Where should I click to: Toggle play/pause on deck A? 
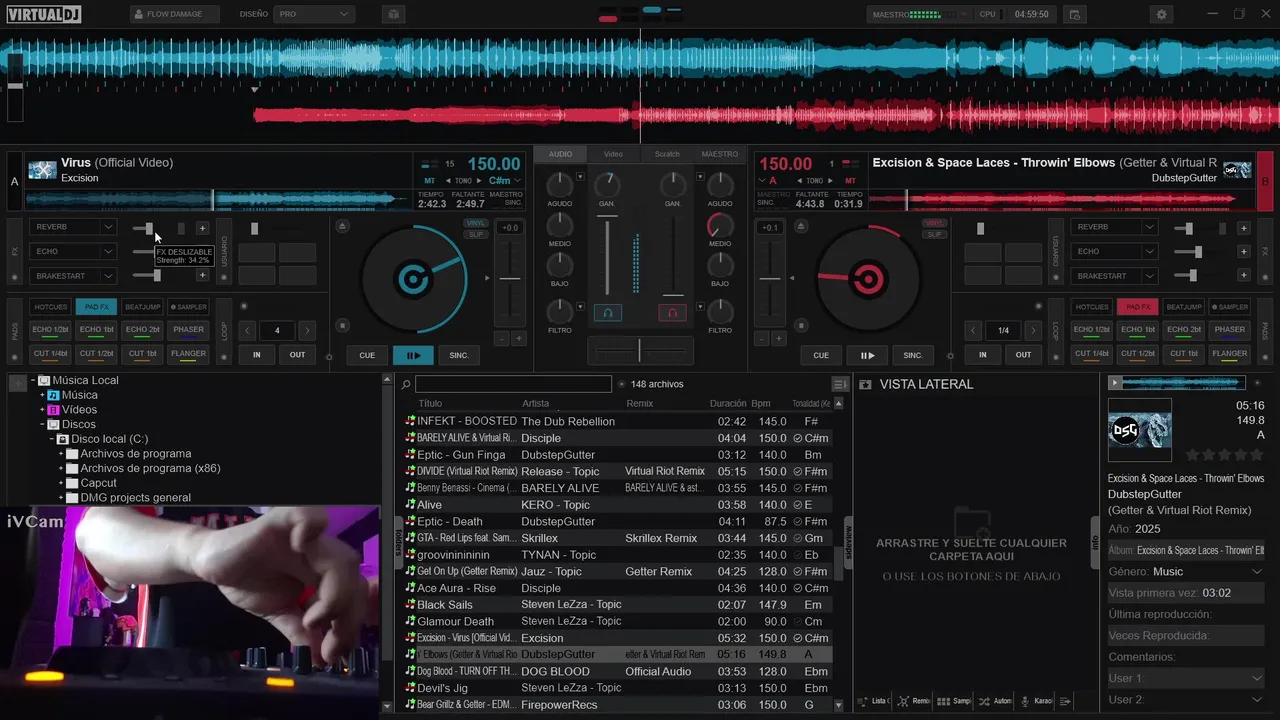[x=412, y=355]
